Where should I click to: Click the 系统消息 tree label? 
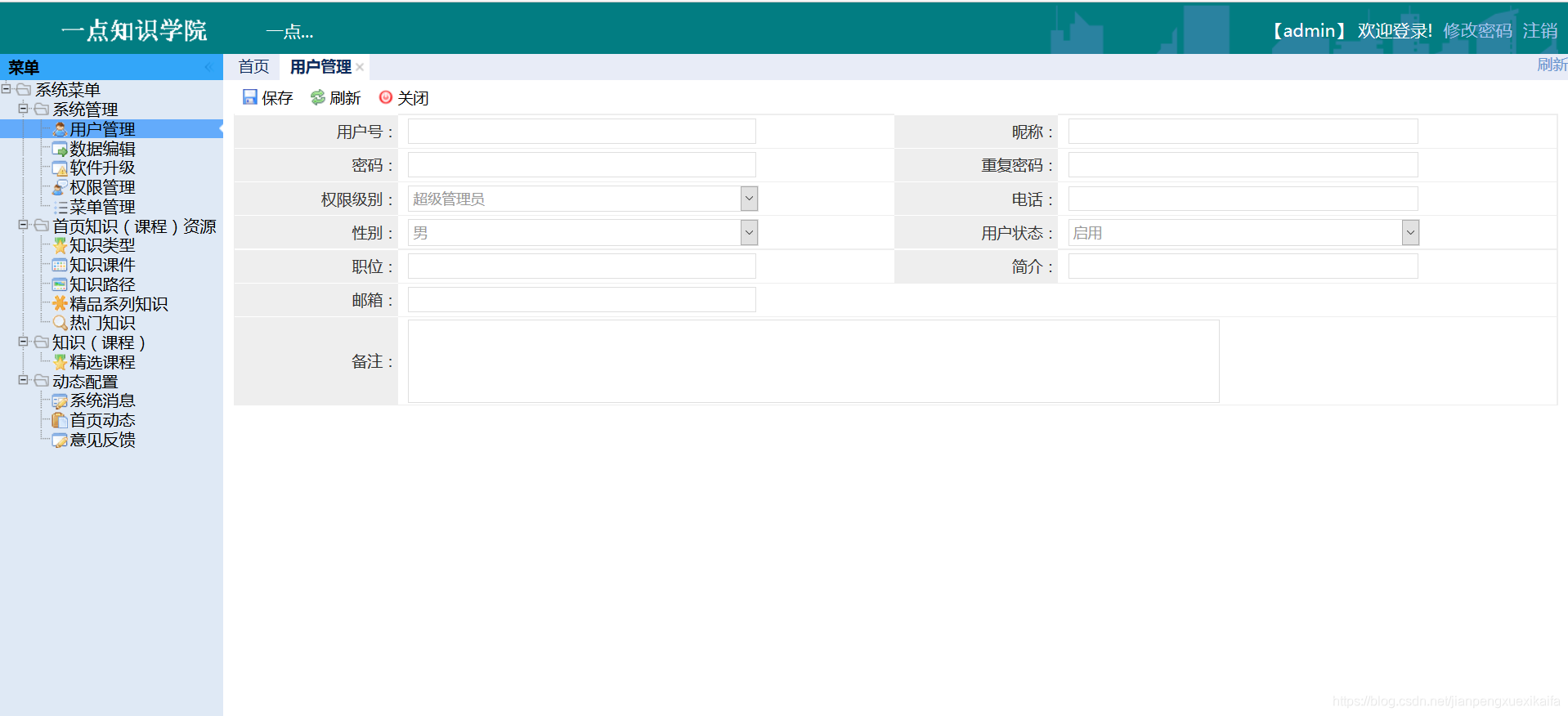click(x=102, y=401)
